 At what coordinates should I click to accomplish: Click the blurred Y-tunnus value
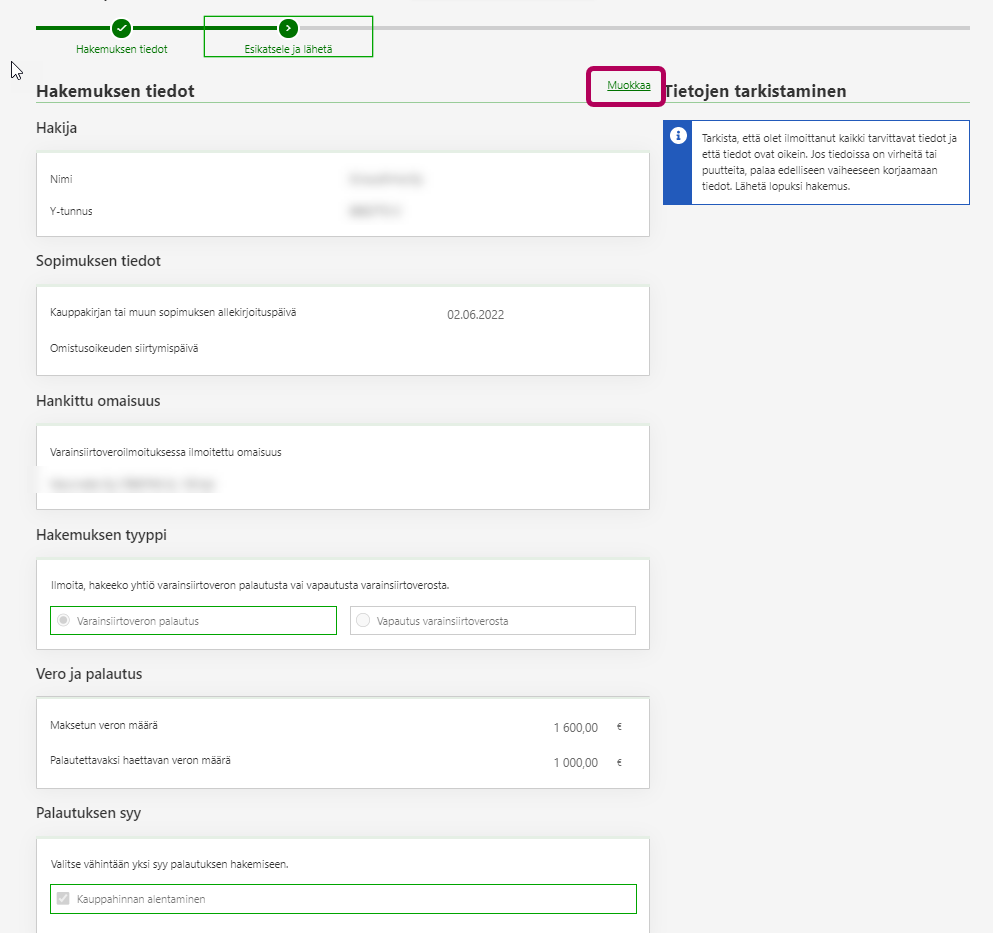[x=378, y=212]
